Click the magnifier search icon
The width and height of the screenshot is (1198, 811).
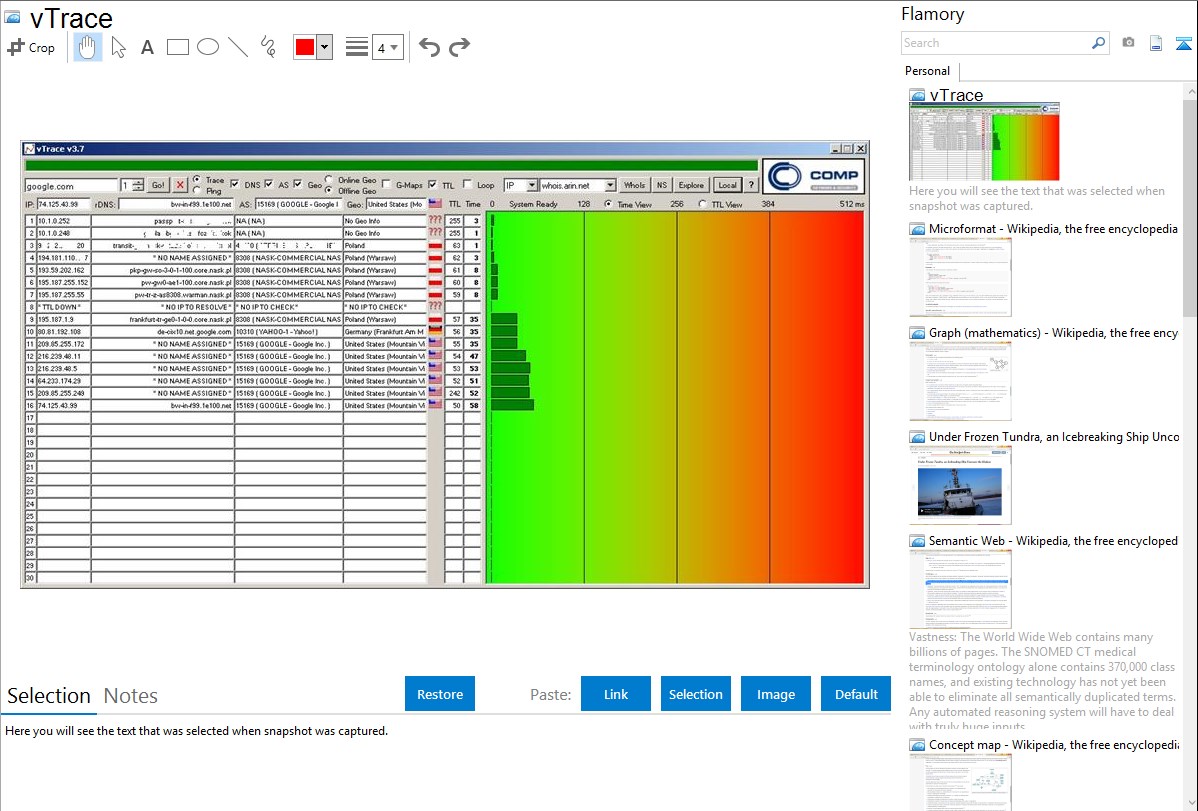[x=1098, y=43]
